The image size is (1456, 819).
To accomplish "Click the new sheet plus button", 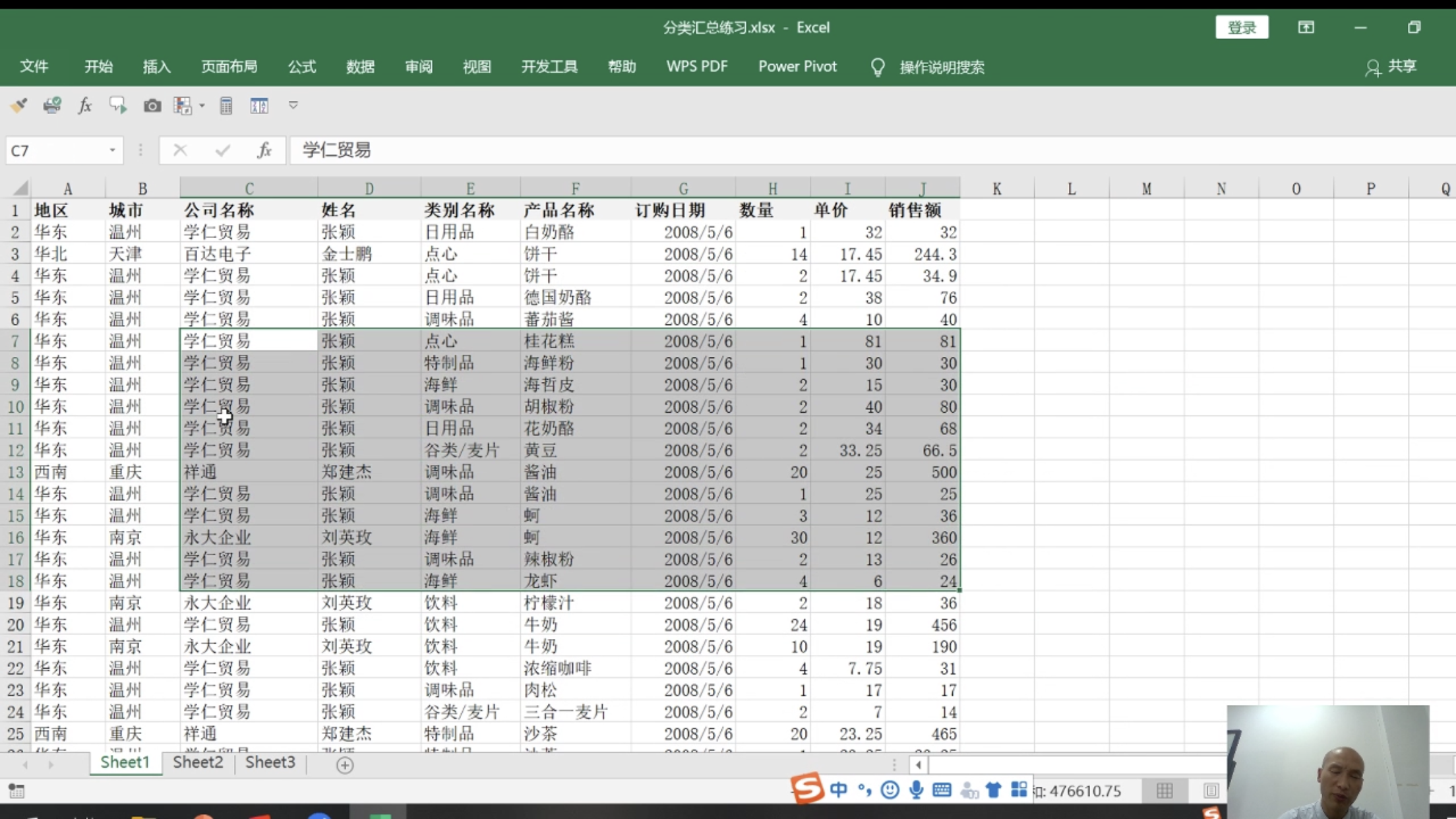I will click(x=345, y=765).
